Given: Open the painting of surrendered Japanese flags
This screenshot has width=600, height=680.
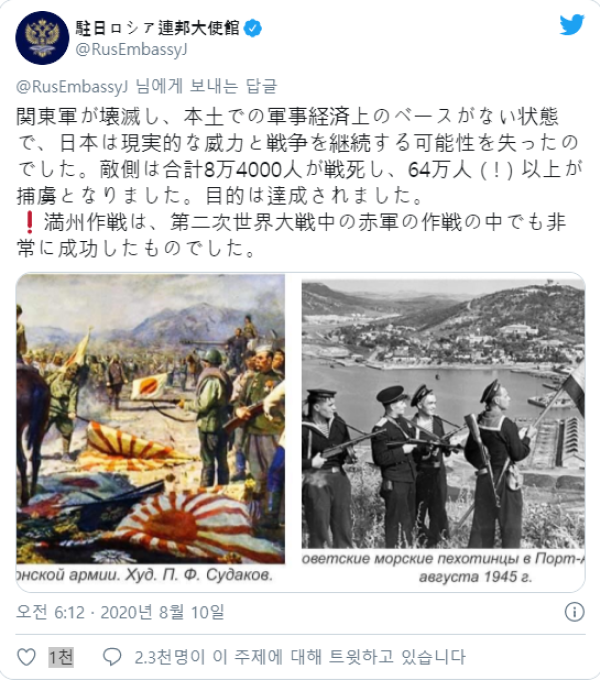Looking at the screenshot, I should pyautogui.click(x=150, y=418).
